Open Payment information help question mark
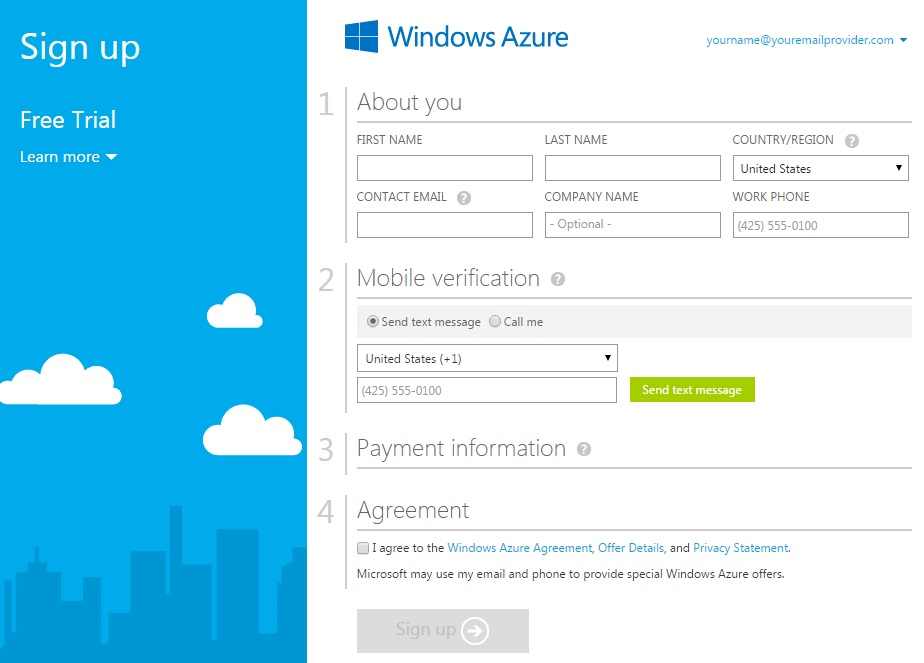The image size is (924, 663). tap(583, 449)
